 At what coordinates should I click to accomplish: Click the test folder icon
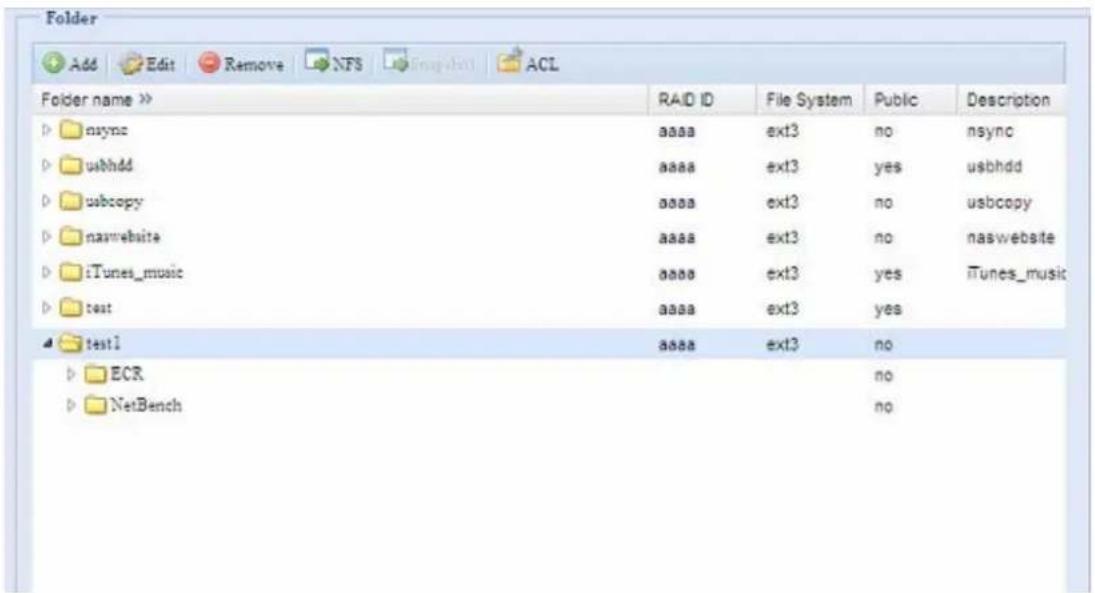click(x=71, y=307)
